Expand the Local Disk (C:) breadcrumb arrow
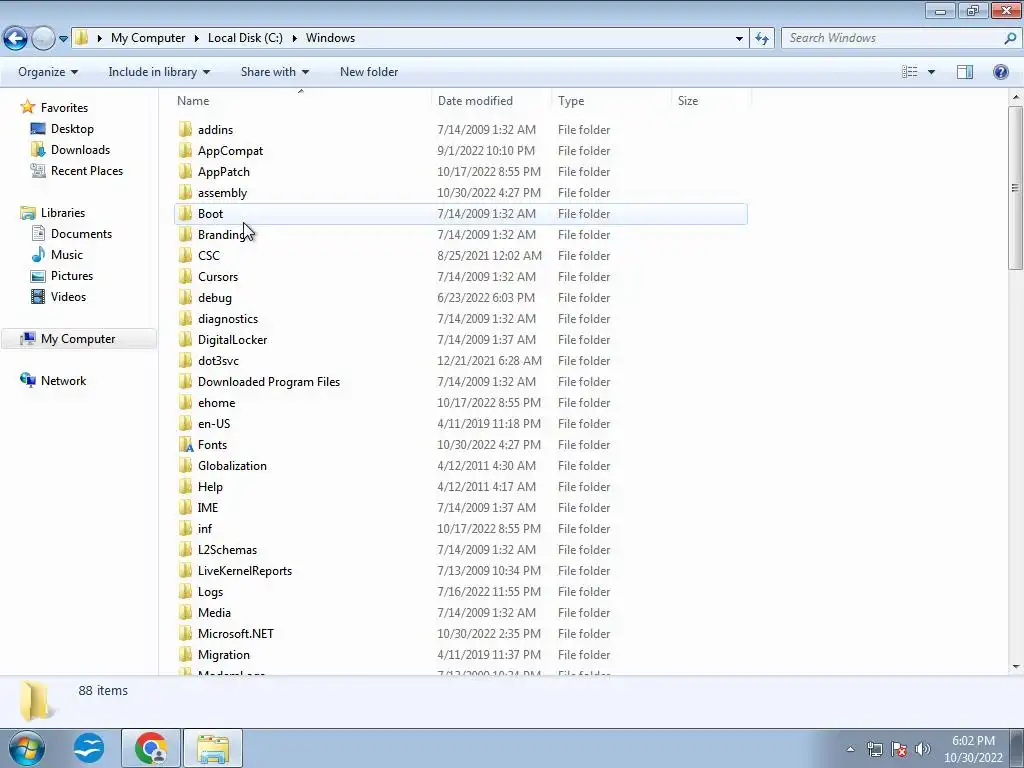 pos(295,38)
